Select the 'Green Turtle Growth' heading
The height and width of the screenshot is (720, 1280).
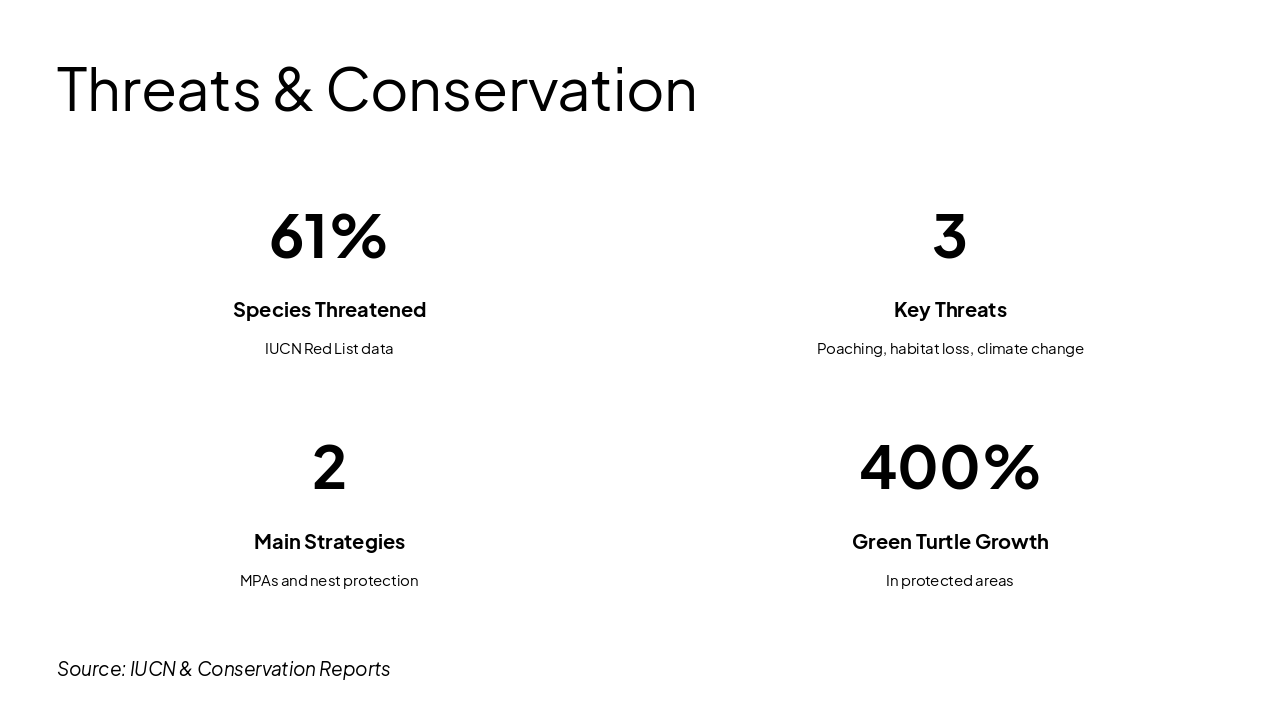pos(950,542)
